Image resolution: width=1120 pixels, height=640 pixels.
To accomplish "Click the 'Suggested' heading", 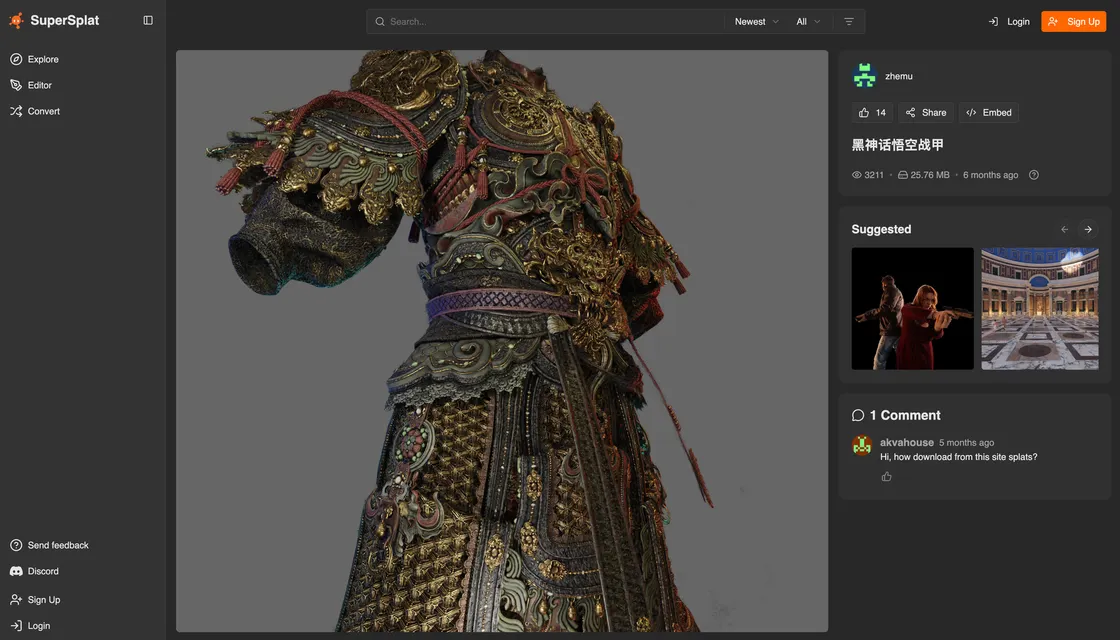I will point(881,229).
